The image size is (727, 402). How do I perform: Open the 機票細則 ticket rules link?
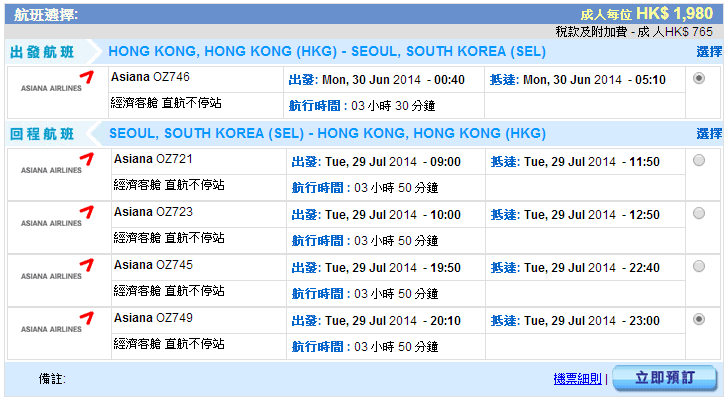pyautogui.click(x=578, y=379)
